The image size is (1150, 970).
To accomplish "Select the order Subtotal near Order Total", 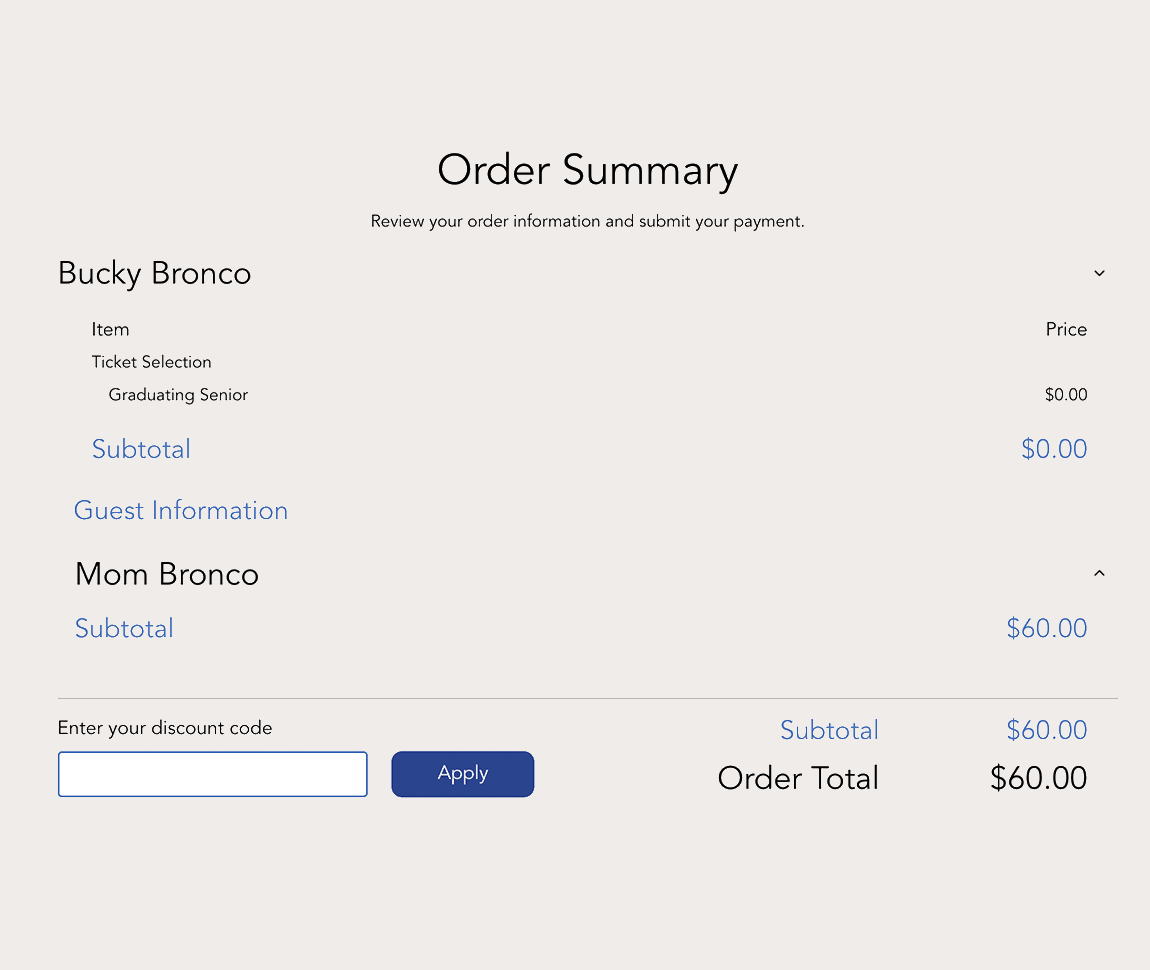I will [829, 730].
